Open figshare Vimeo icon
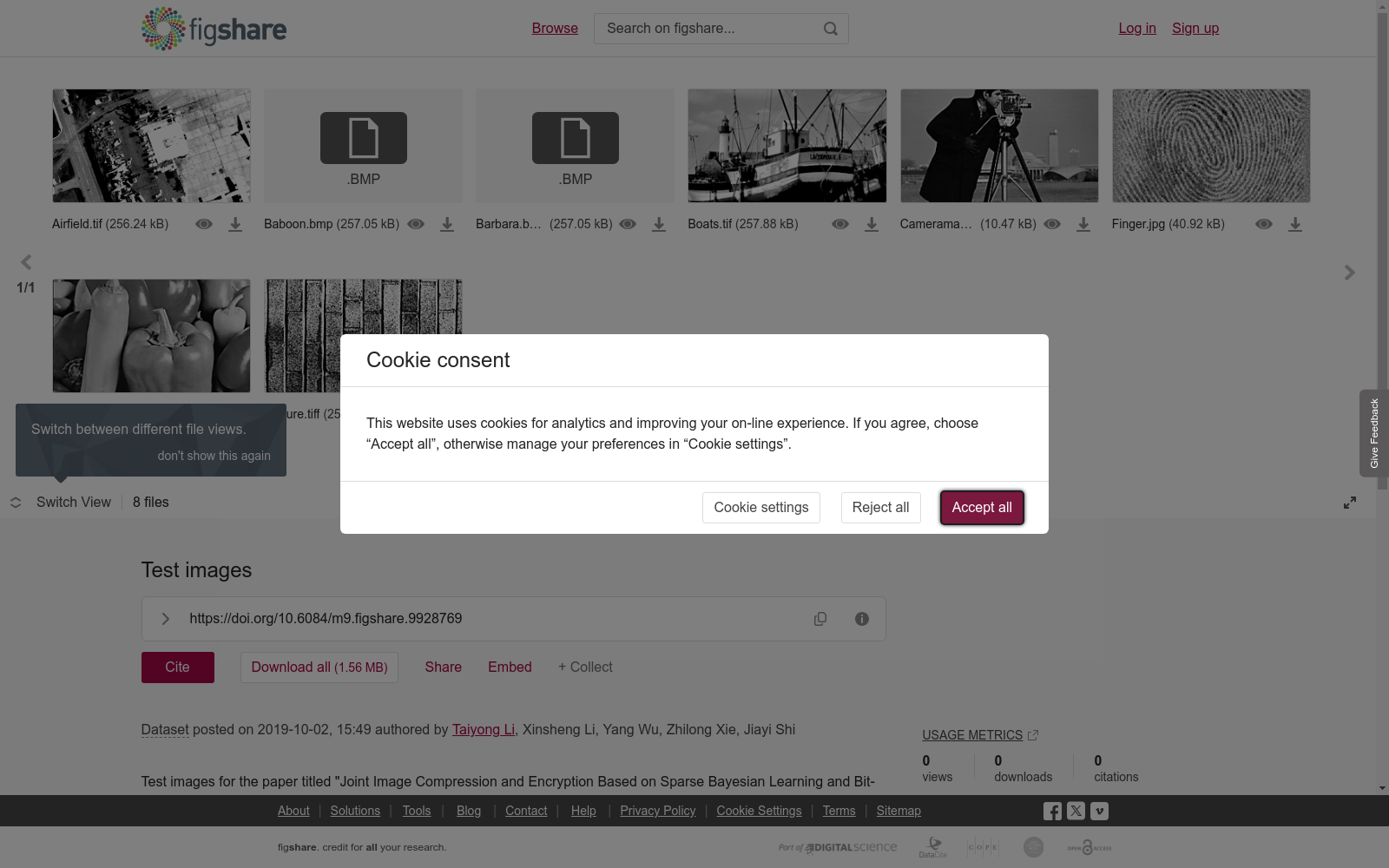 (x=1099, y=811)
